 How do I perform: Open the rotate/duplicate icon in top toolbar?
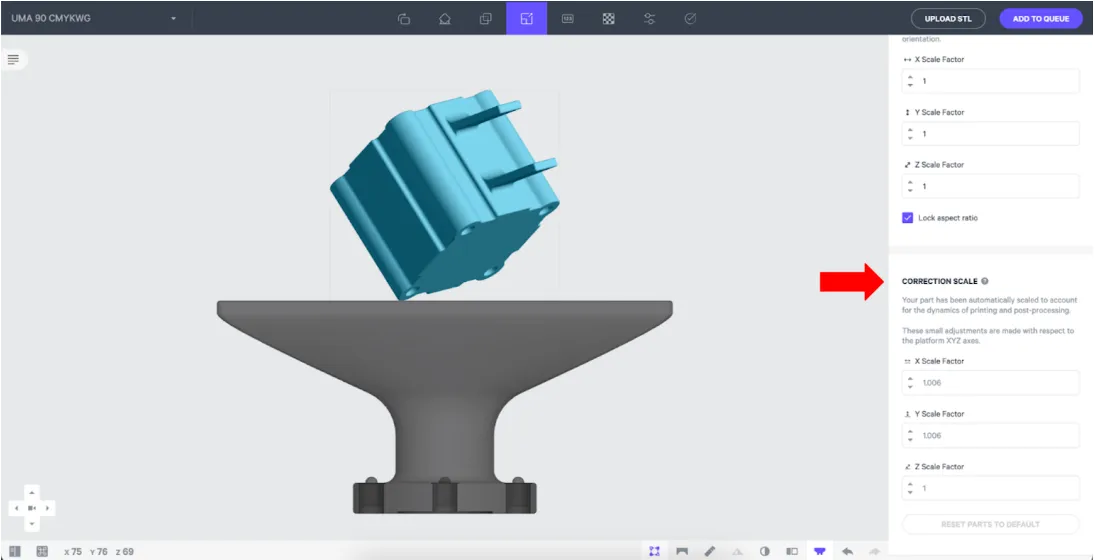coord(403,19)
